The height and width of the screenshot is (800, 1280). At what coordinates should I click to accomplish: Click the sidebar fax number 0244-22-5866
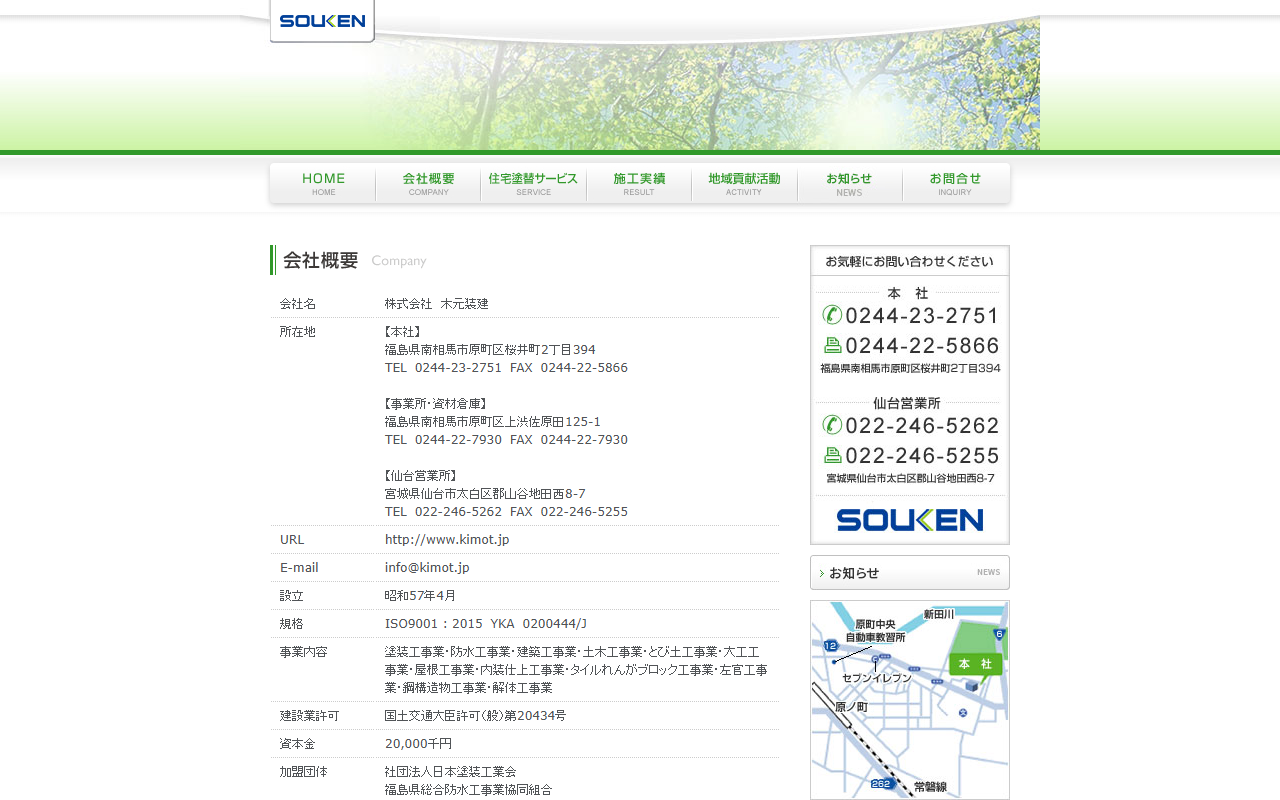[922, 346]
